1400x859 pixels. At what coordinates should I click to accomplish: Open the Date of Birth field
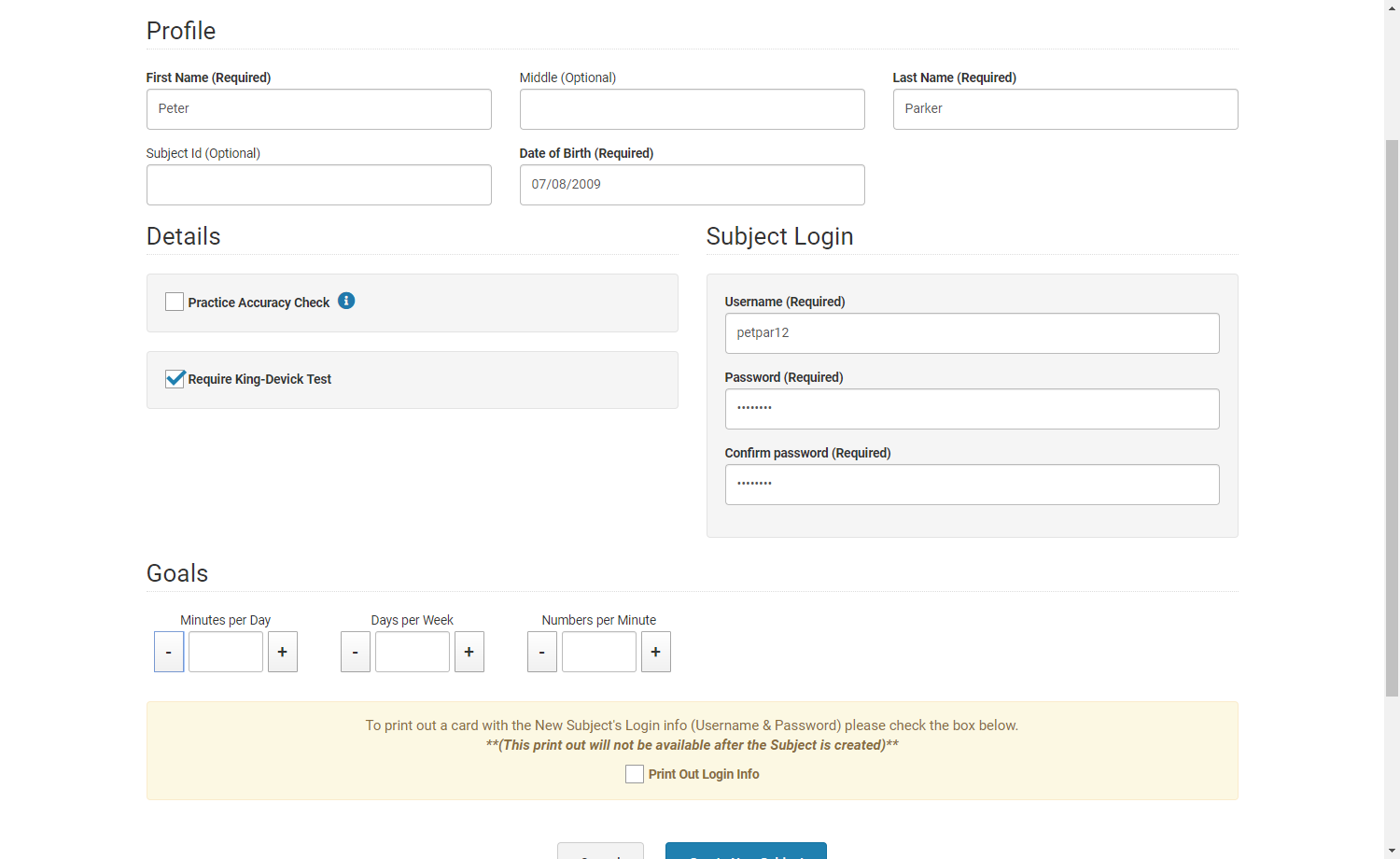tap(692, 185)
